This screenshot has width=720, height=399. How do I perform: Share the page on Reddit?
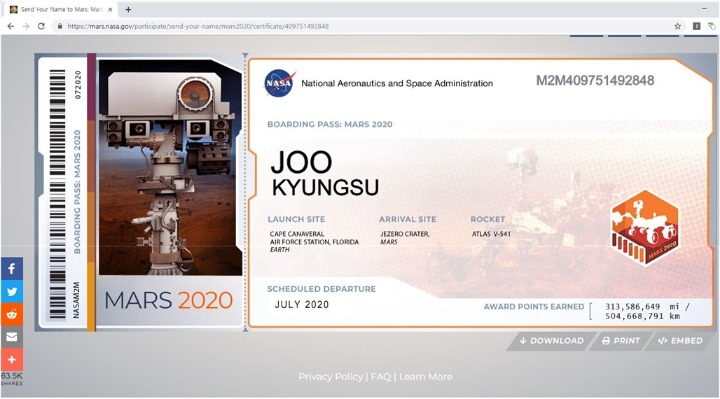tap(12, 314)
